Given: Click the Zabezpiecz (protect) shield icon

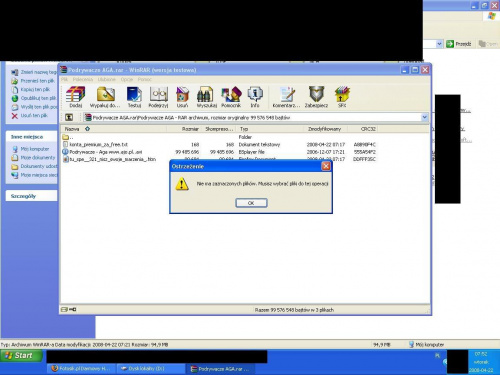Looking at the screenshot, I should pyautogui.click(x=316, y=97).
